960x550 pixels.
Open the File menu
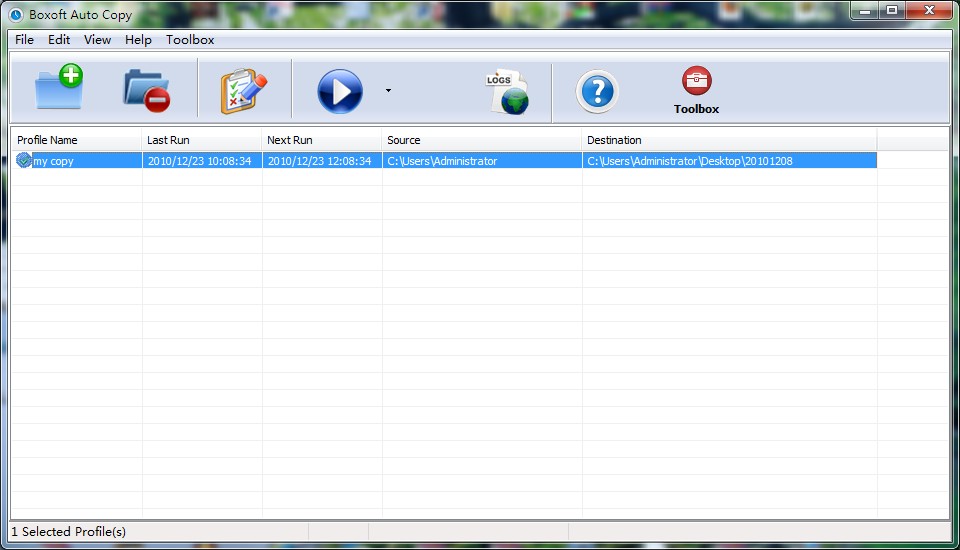[x=24, y=40]
